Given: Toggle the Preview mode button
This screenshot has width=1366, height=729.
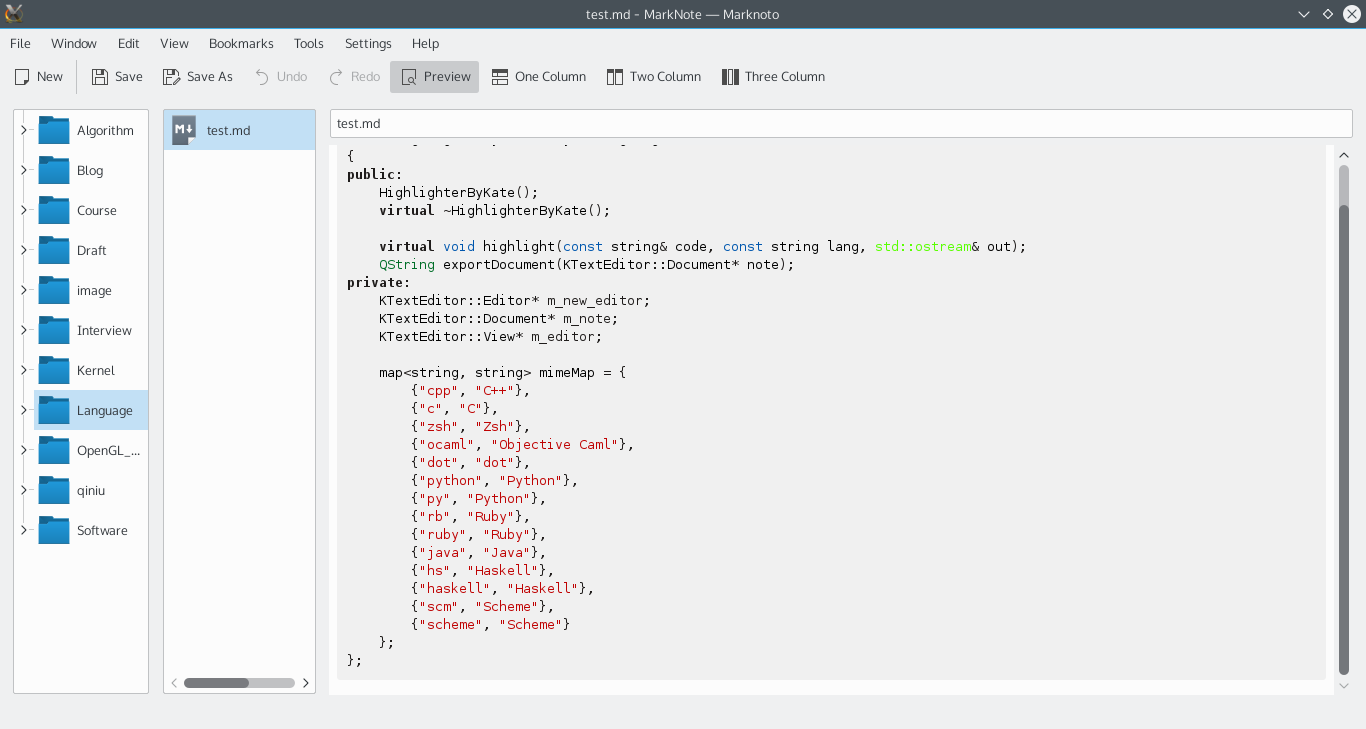Looking at the screenshot, I should (x=435, y=77).
